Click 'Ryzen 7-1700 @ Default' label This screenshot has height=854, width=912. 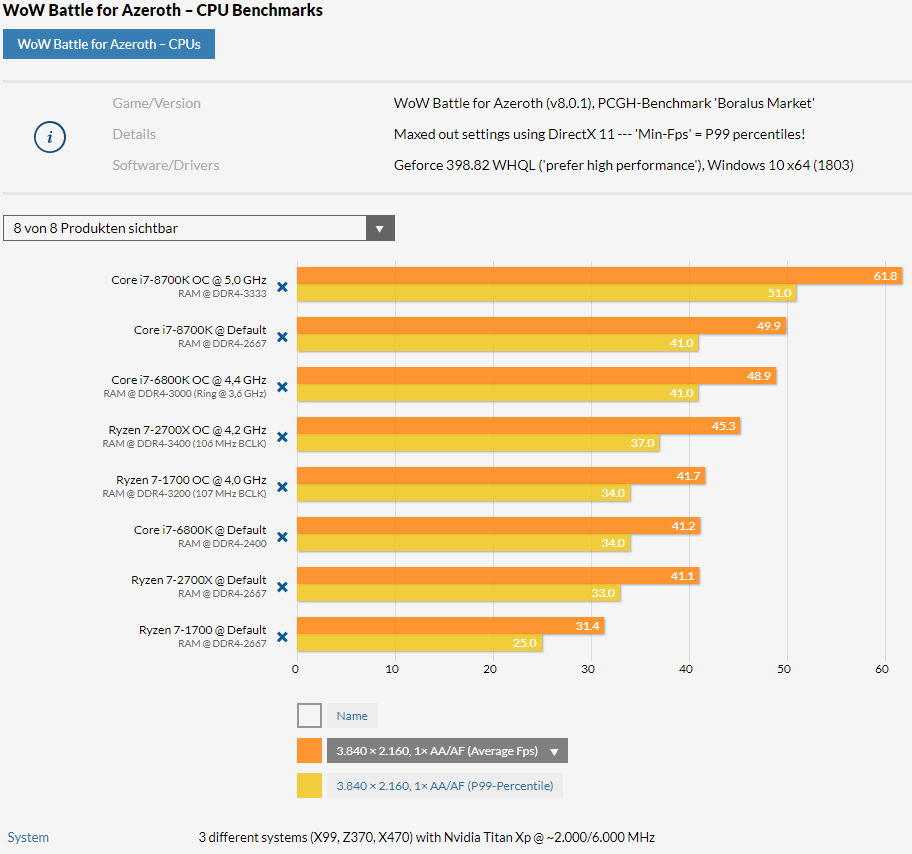pyautogui.click(x=202, y=630)
